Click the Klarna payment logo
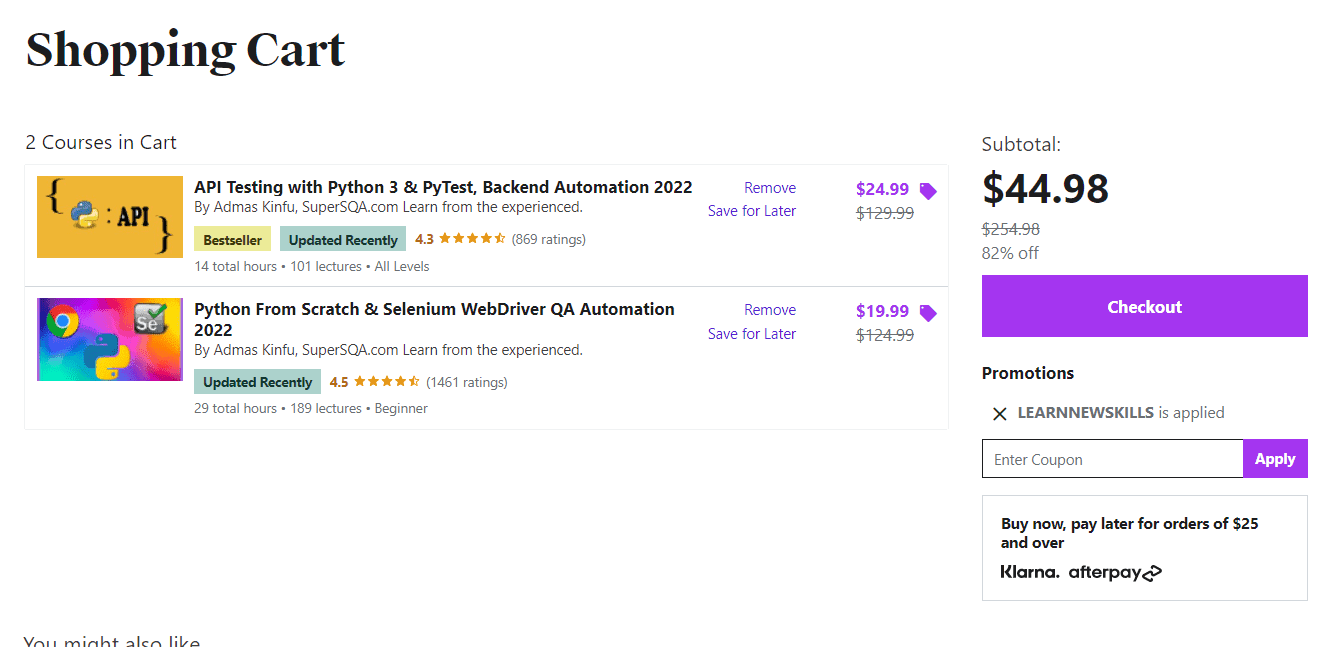This screenshot has height=647, width=1335. [x=1029, y=571]
